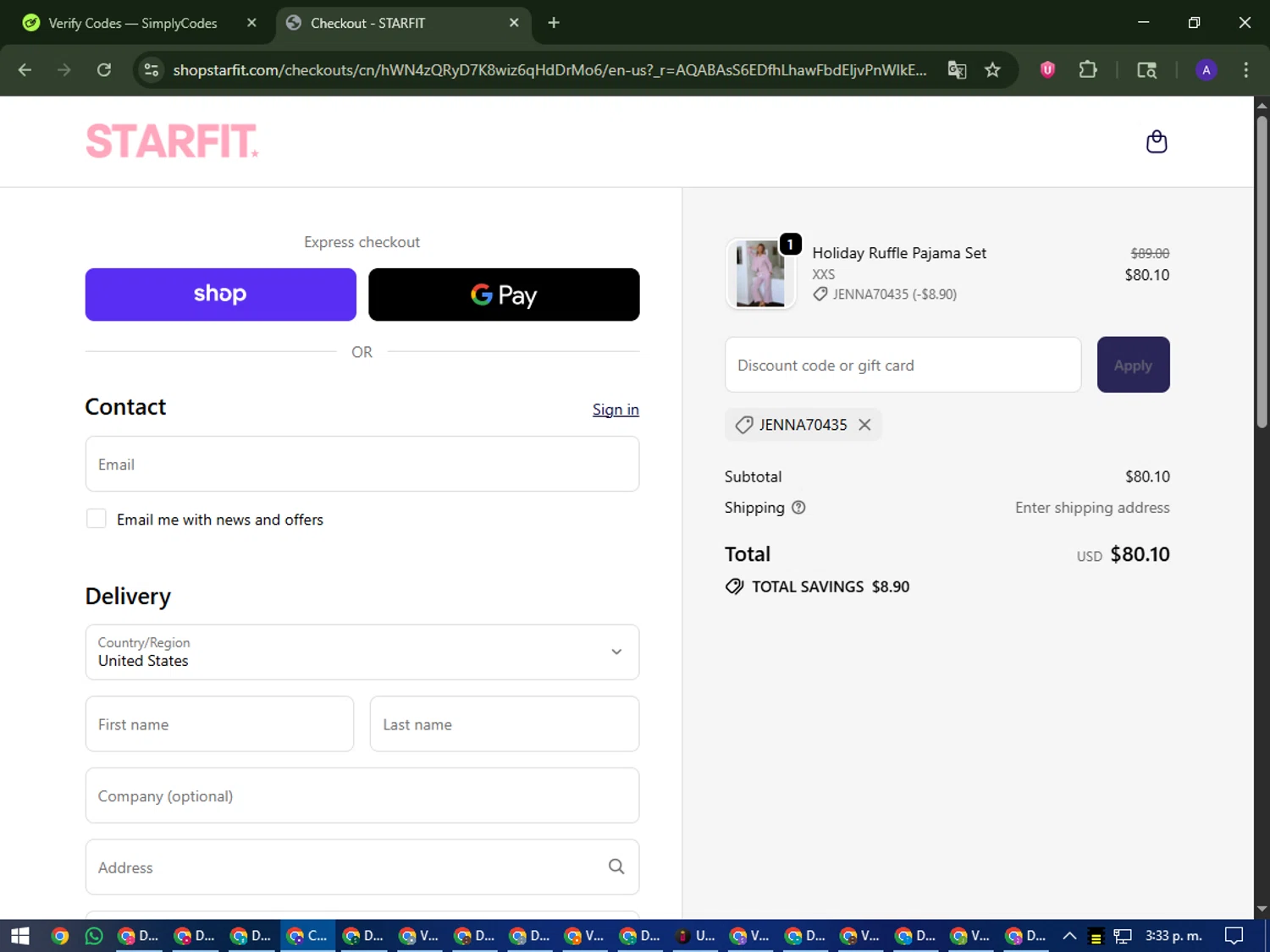Click the taskbar clock showing 3:33 p. m.
The image size is (1270, 952).
[1173, 936]
